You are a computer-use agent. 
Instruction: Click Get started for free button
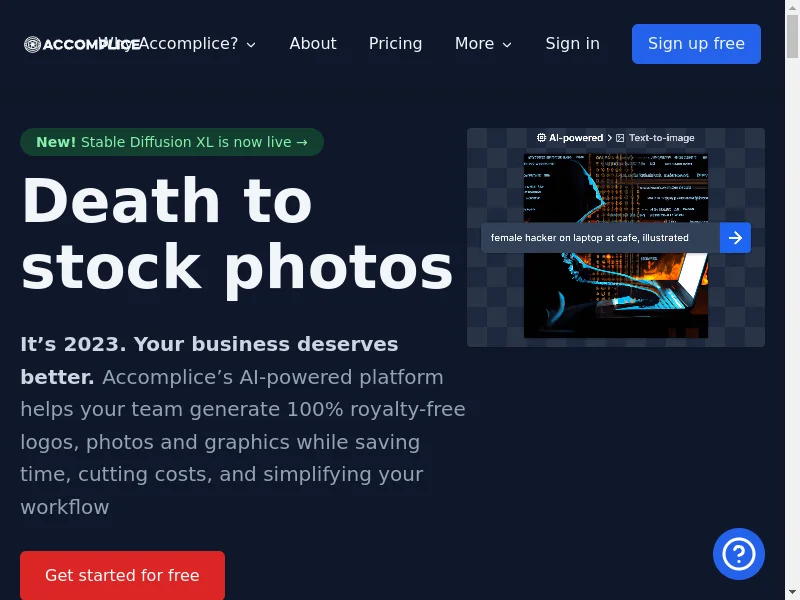122,575
